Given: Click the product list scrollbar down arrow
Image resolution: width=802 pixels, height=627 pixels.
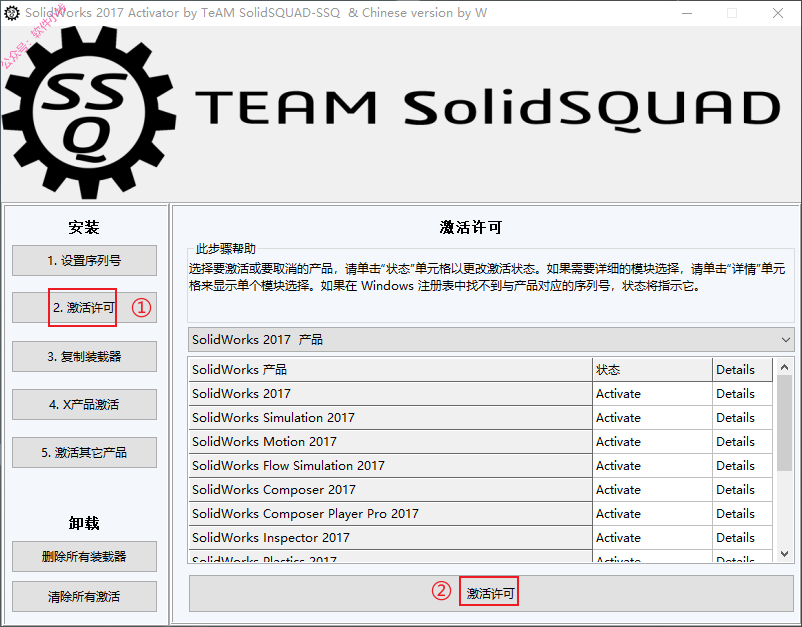Looking at the screenshot, I should (785, 554).
